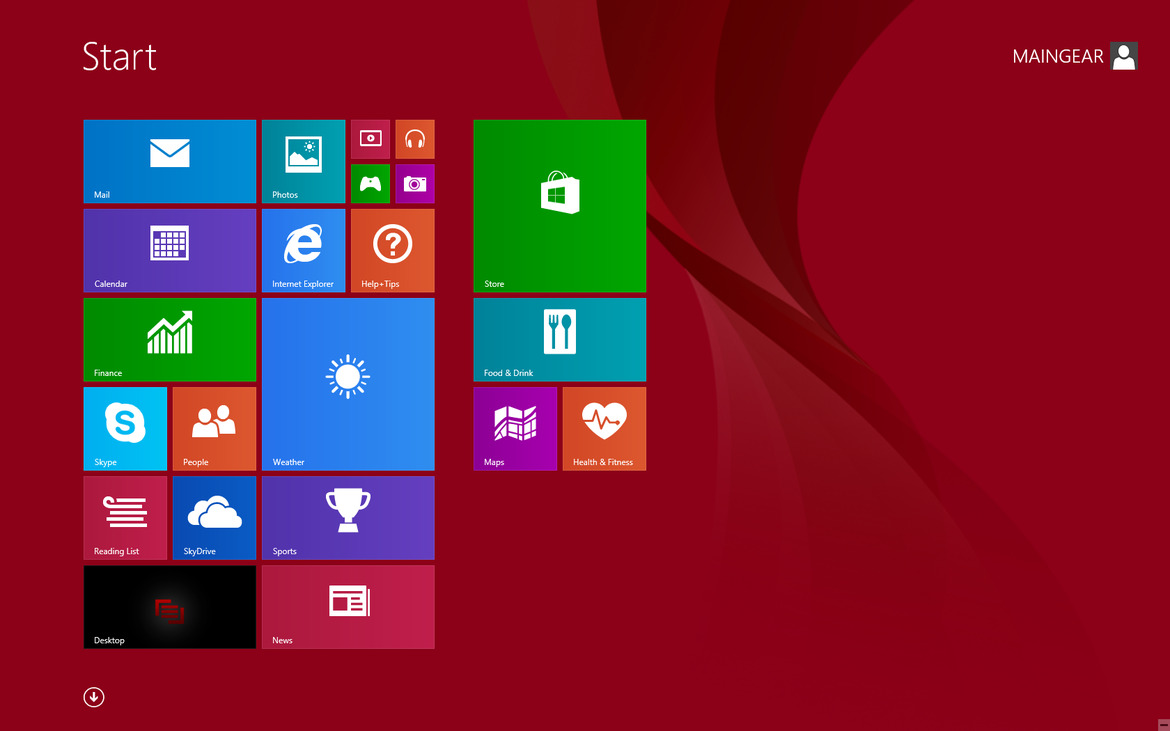The image size is (1170, 731).
Task: Open the News tile
Action: (348, 607)
